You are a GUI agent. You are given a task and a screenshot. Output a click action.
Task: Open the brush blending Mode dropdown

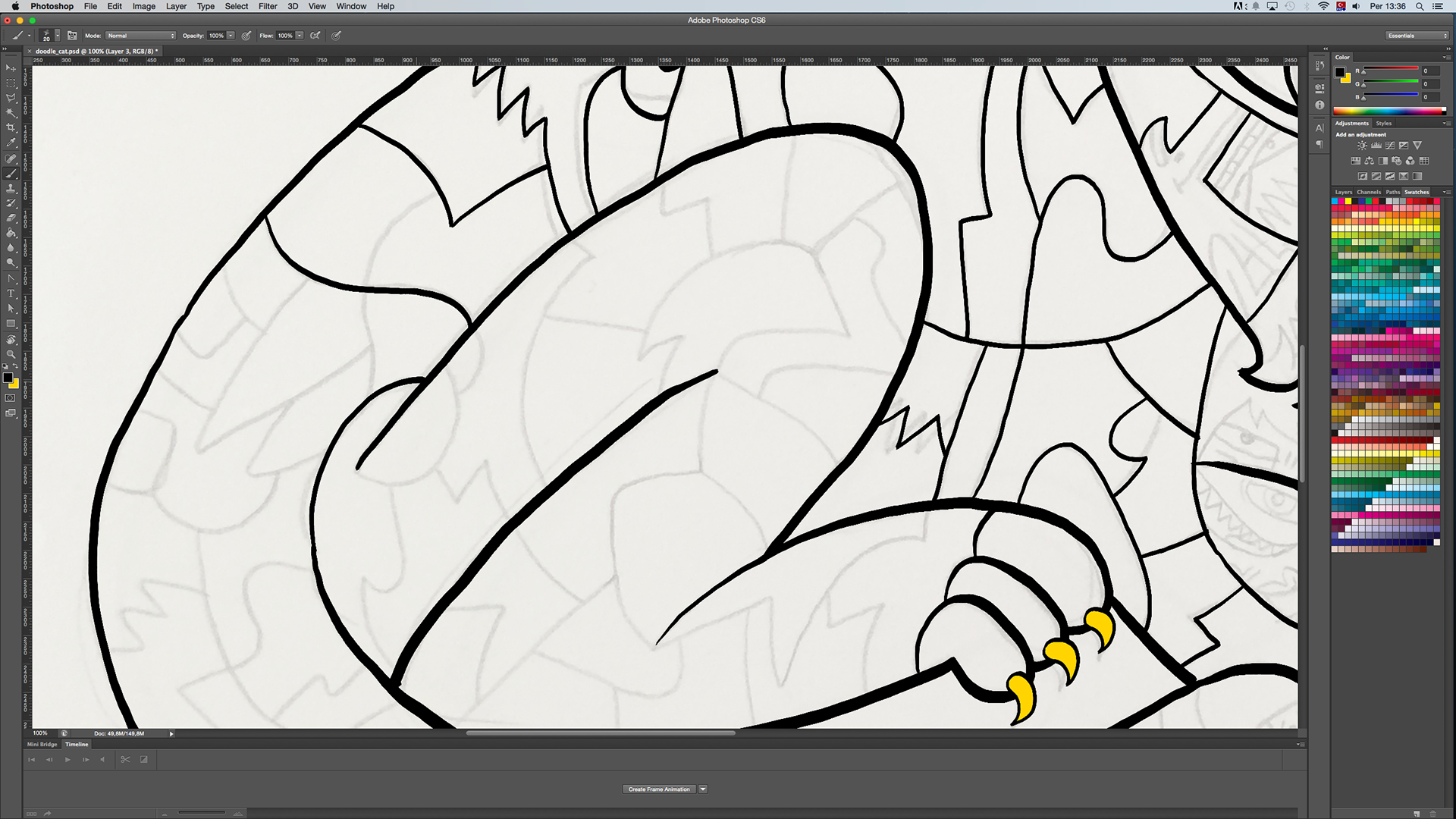(141, 36)
